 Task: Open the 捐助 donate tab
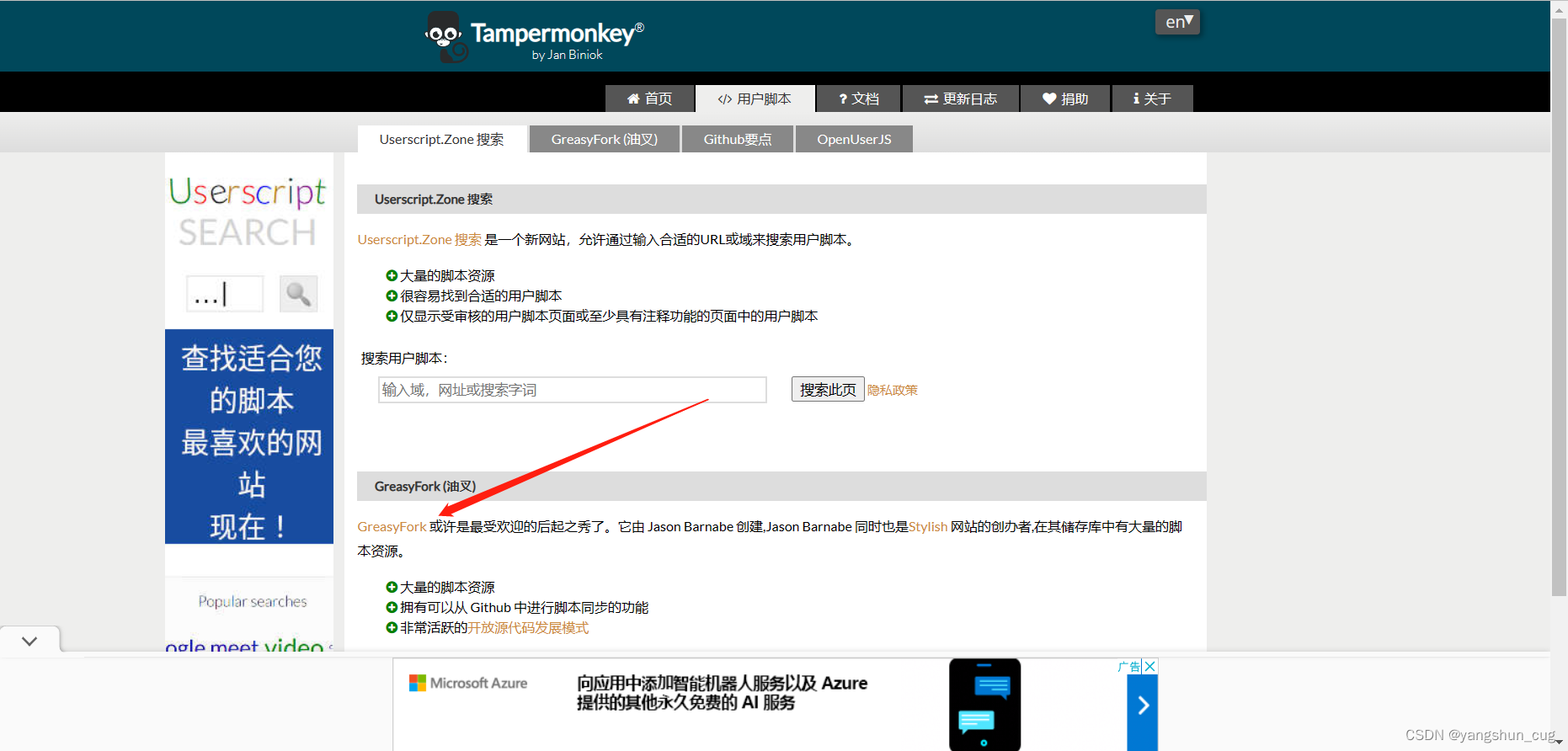click(x=1065, y=99)
